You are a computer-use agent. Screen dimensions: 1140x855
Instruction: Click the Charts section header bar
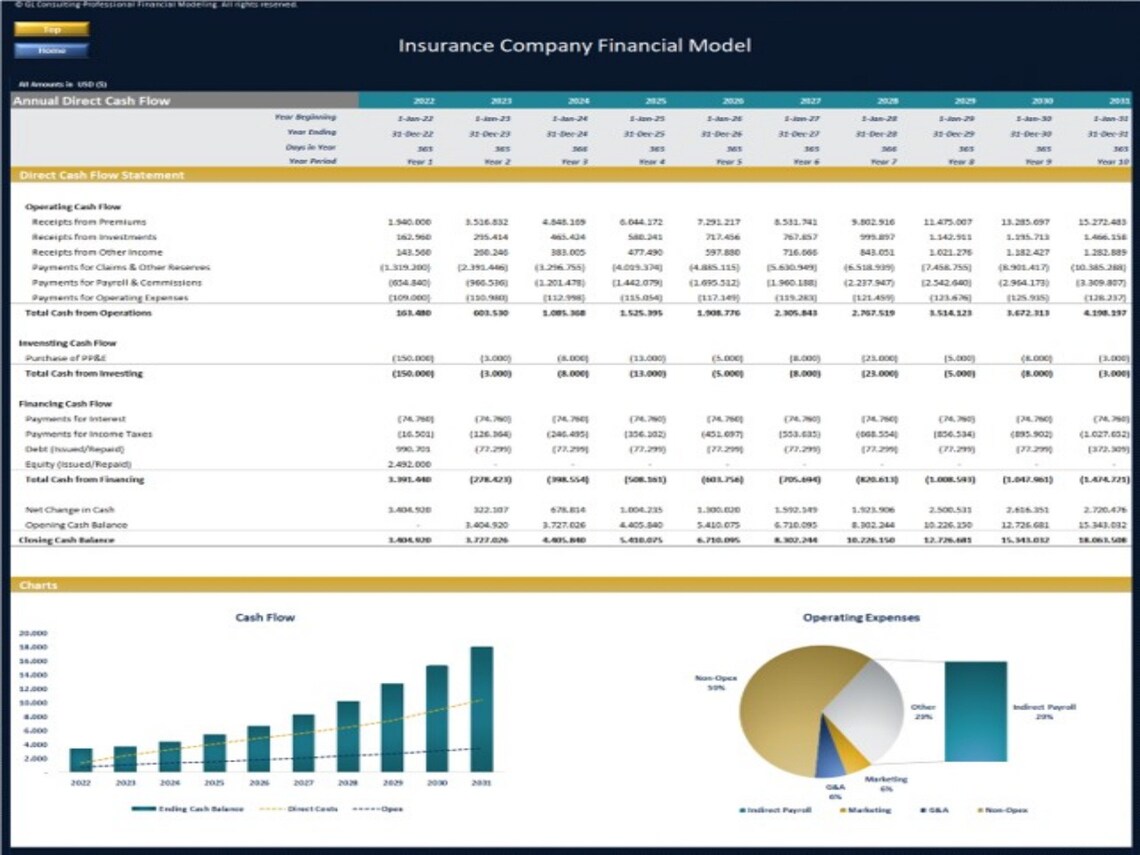coord(40,586)
